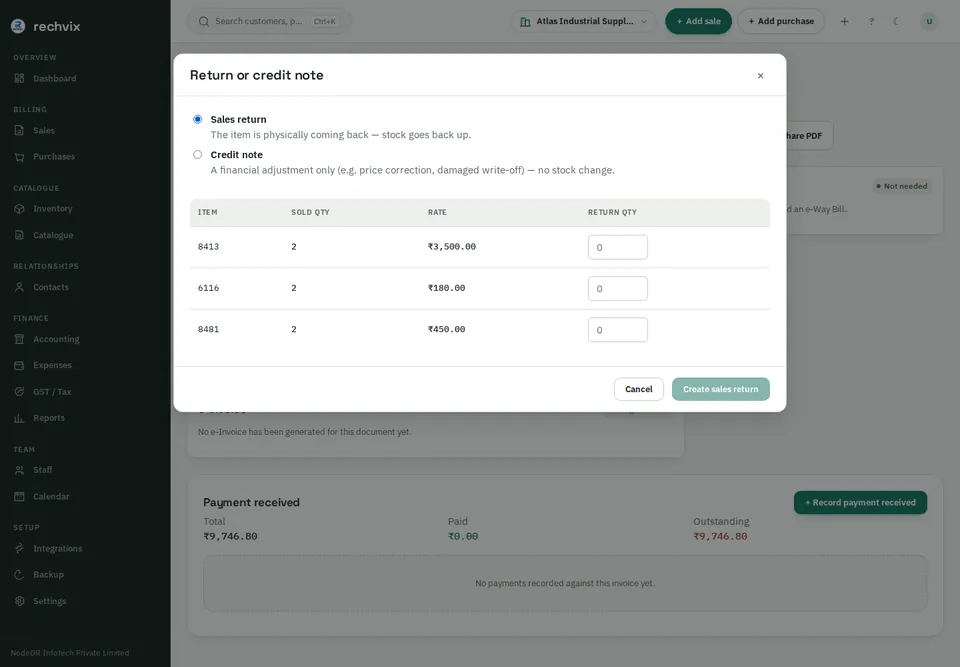Click the Contacts person icon
960x667 pixels.
pos(20,287)
